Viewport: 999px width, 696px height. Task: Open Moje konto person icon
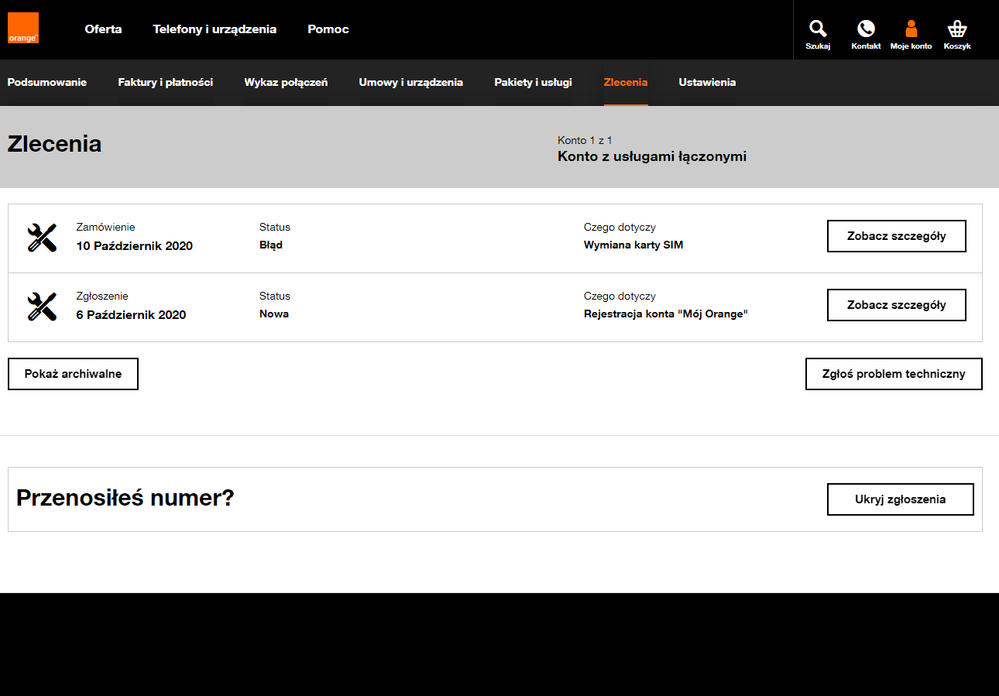click(910, 30)
